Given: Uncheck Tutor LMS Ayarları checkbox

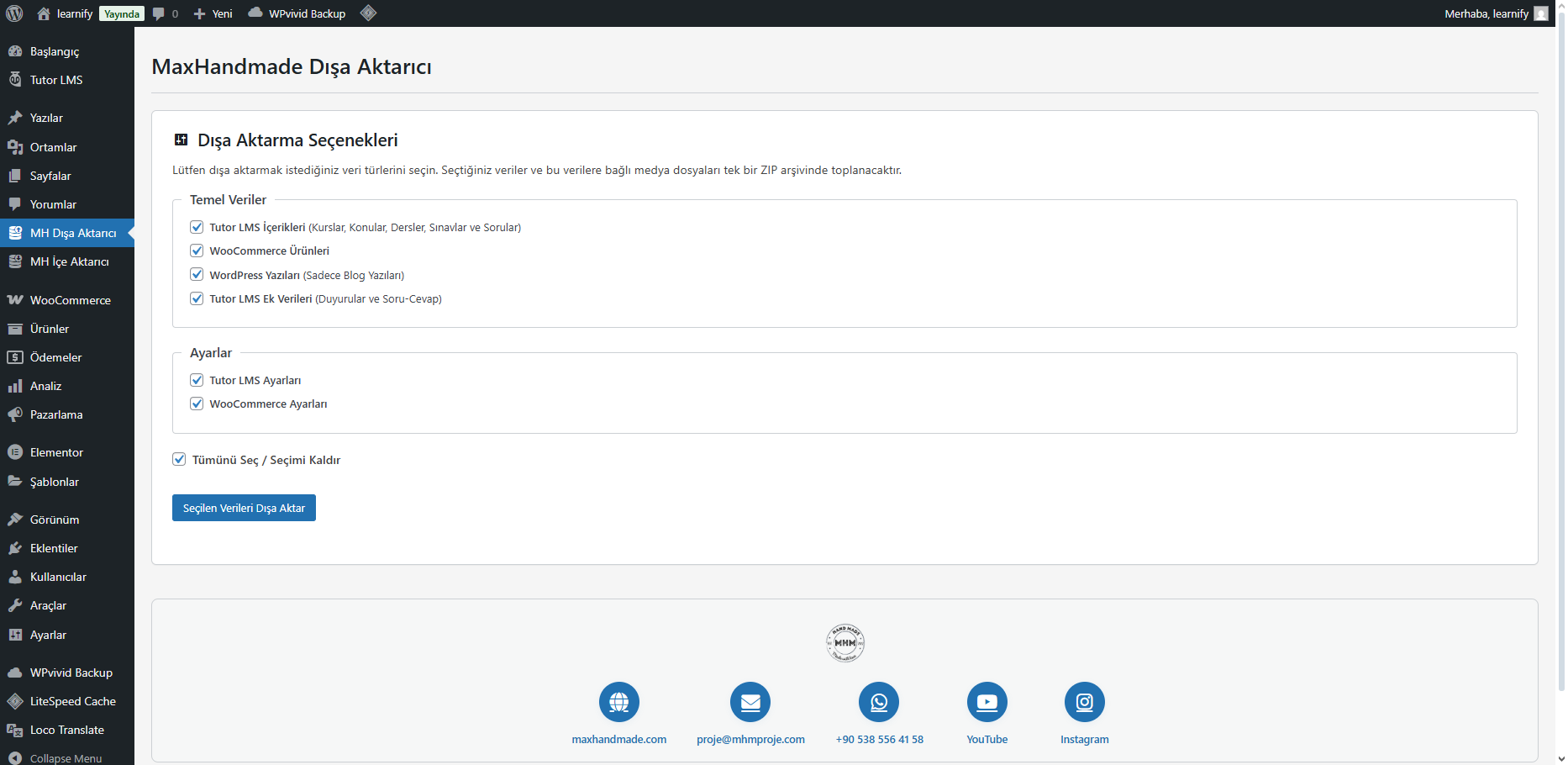Looking at the screenshot, I should 197,380.
